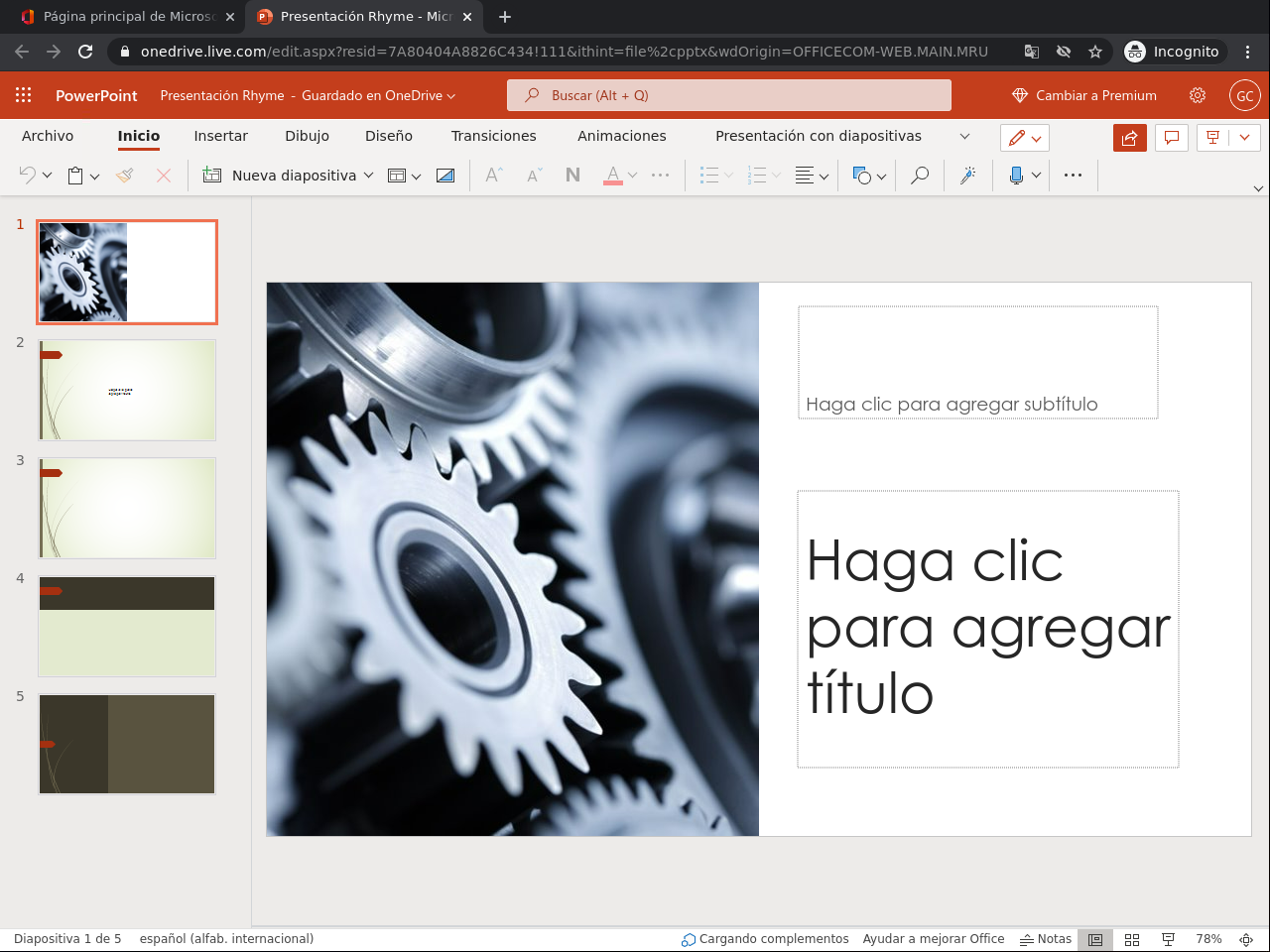Open the Dictate options dropdown
Viewport: 1270px width, 952px height.
1036,176
